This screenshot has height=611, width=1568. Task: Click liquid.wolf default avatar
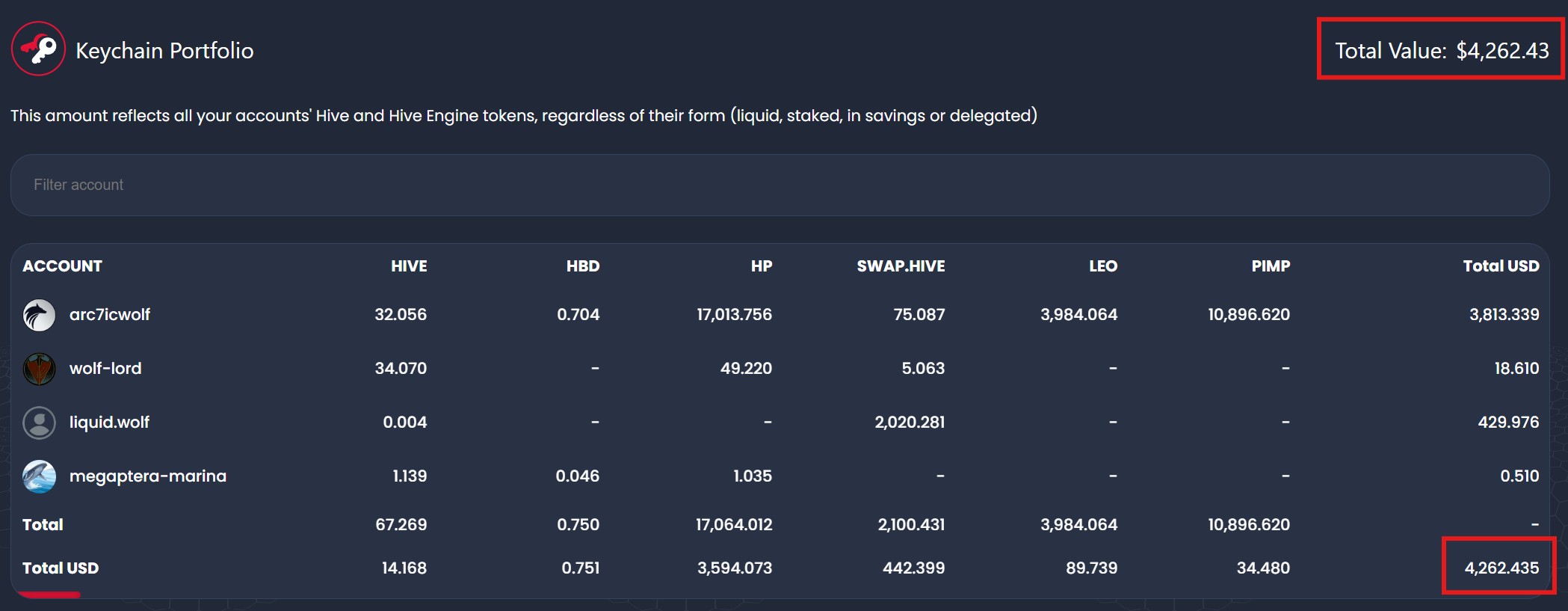(x=40, y=423)
